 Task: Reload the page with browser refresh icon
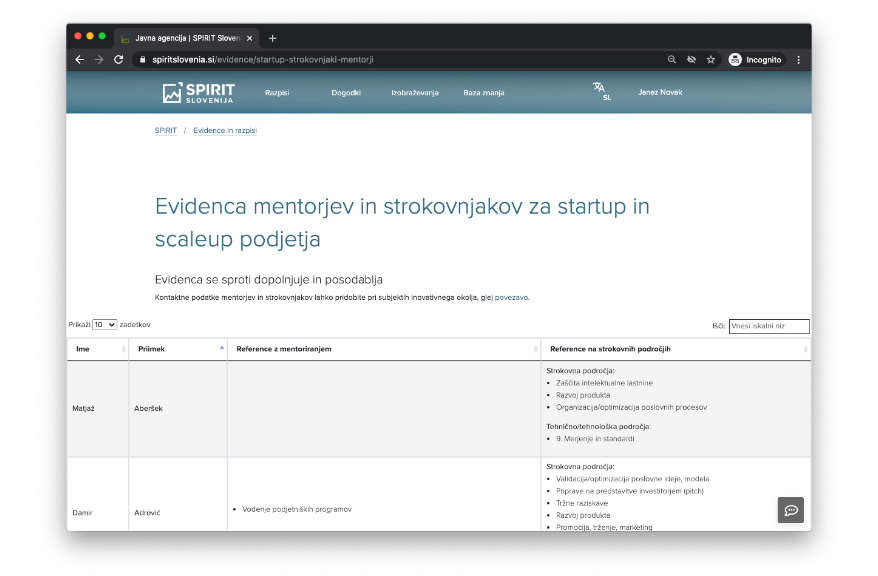pos(119,60)
